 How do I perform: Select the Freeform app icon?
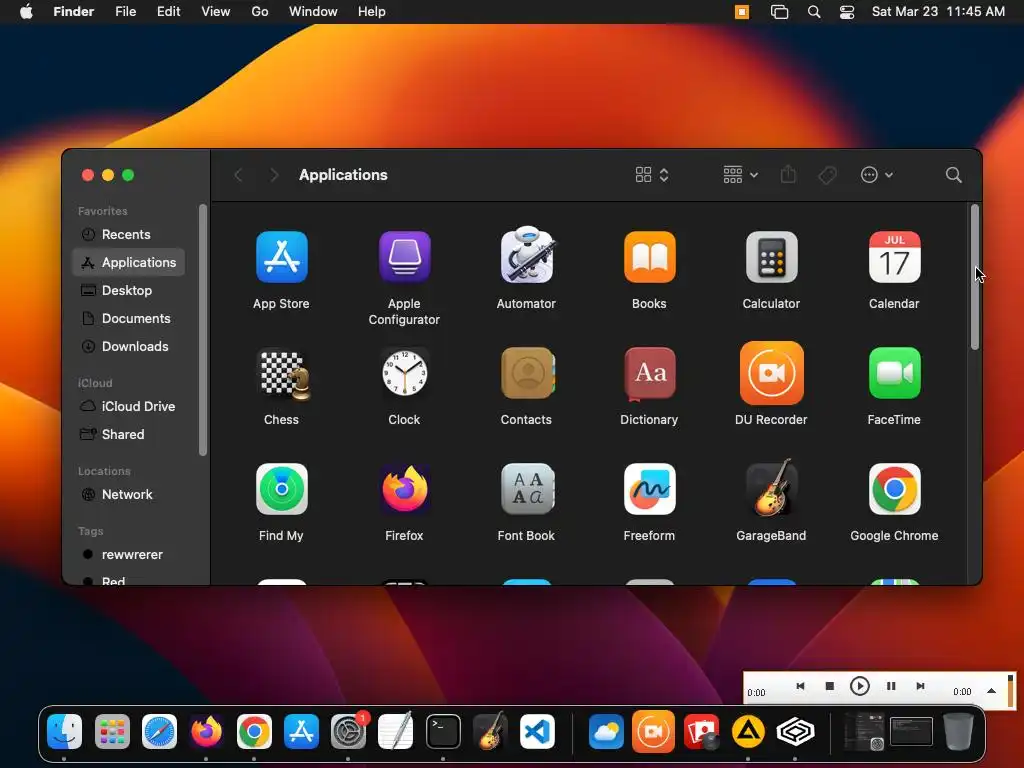point(649,489)
